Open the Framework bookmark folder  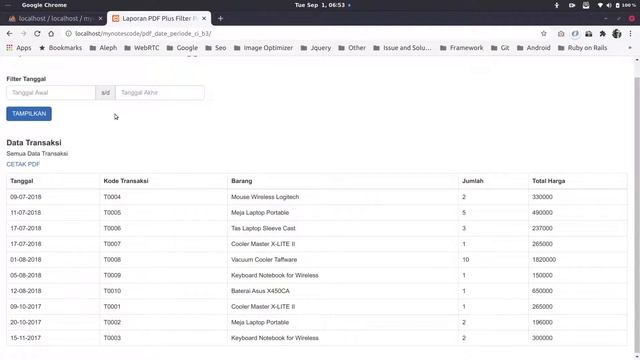[462, 48]
